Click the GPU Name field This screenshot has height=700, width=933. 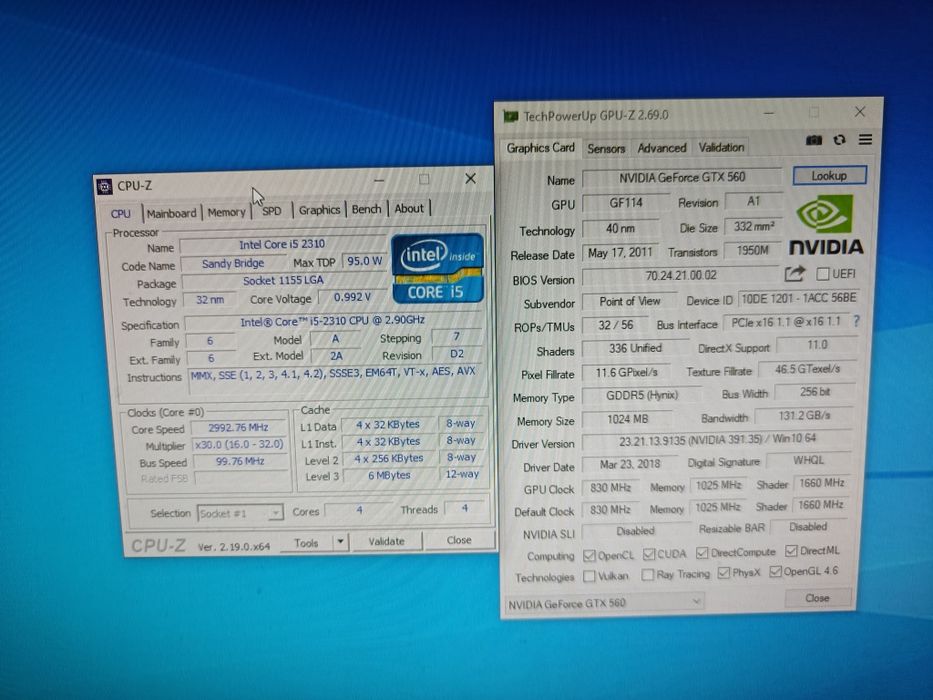[x=682, y=177]
